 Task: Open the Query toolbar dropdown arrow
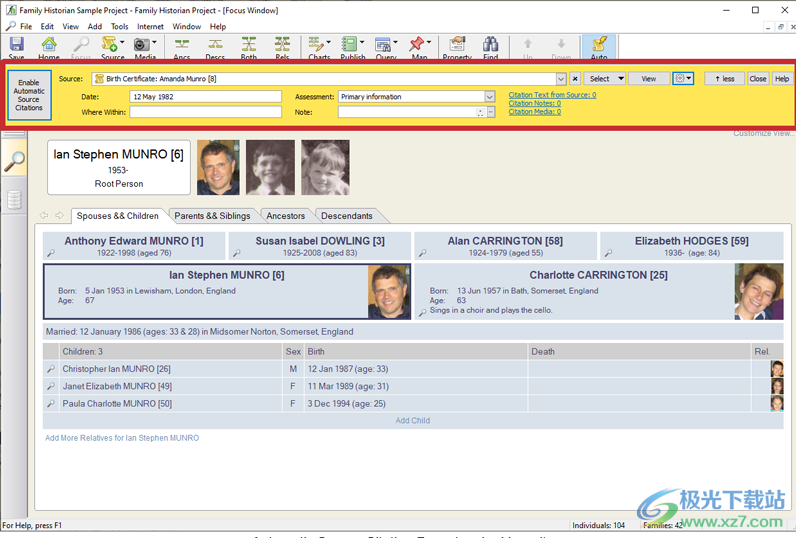tap(395, 43)
